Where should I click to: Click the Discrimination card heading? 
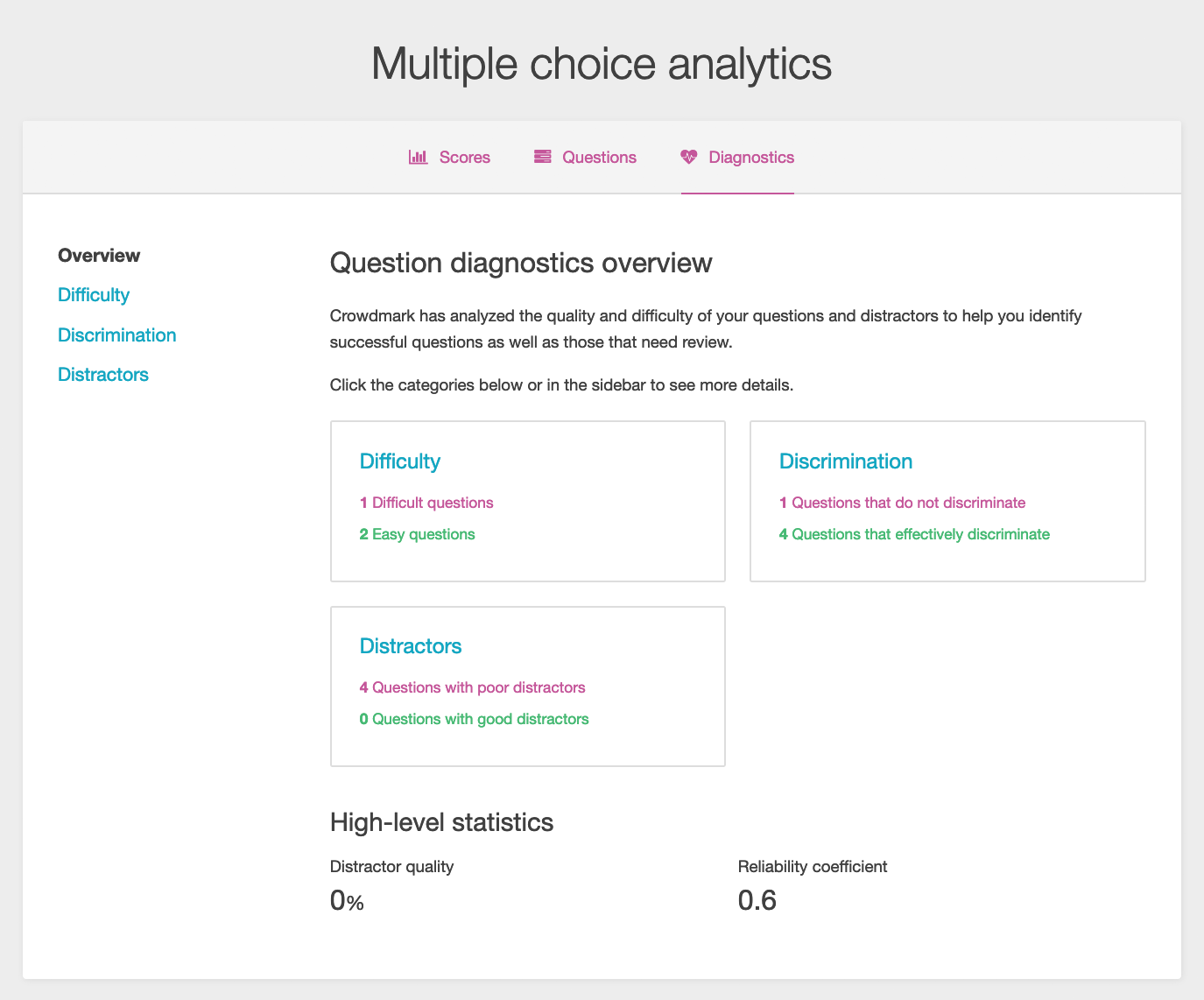[846, 461]
